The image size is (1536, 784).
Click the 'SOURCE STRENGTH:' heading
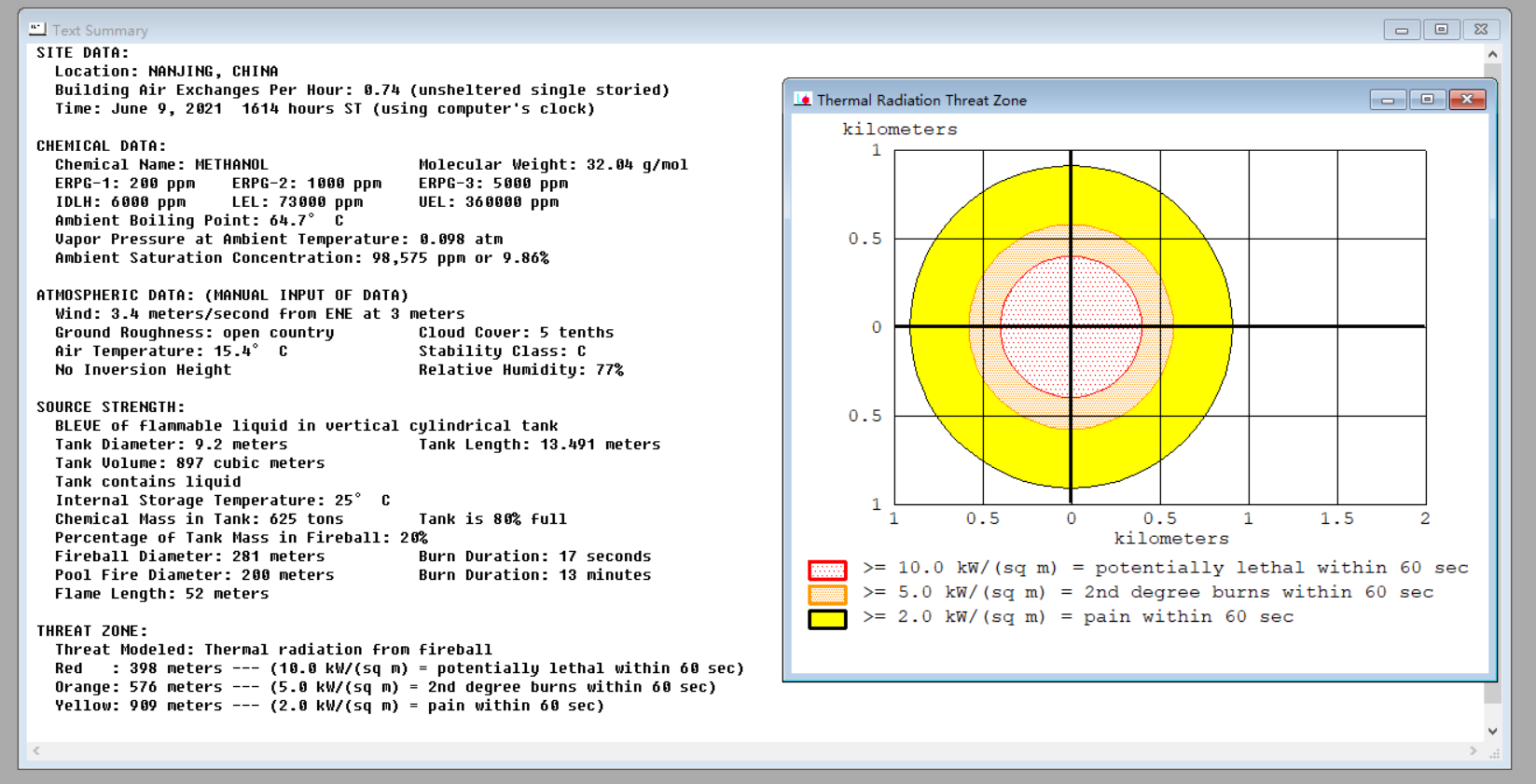111,407
